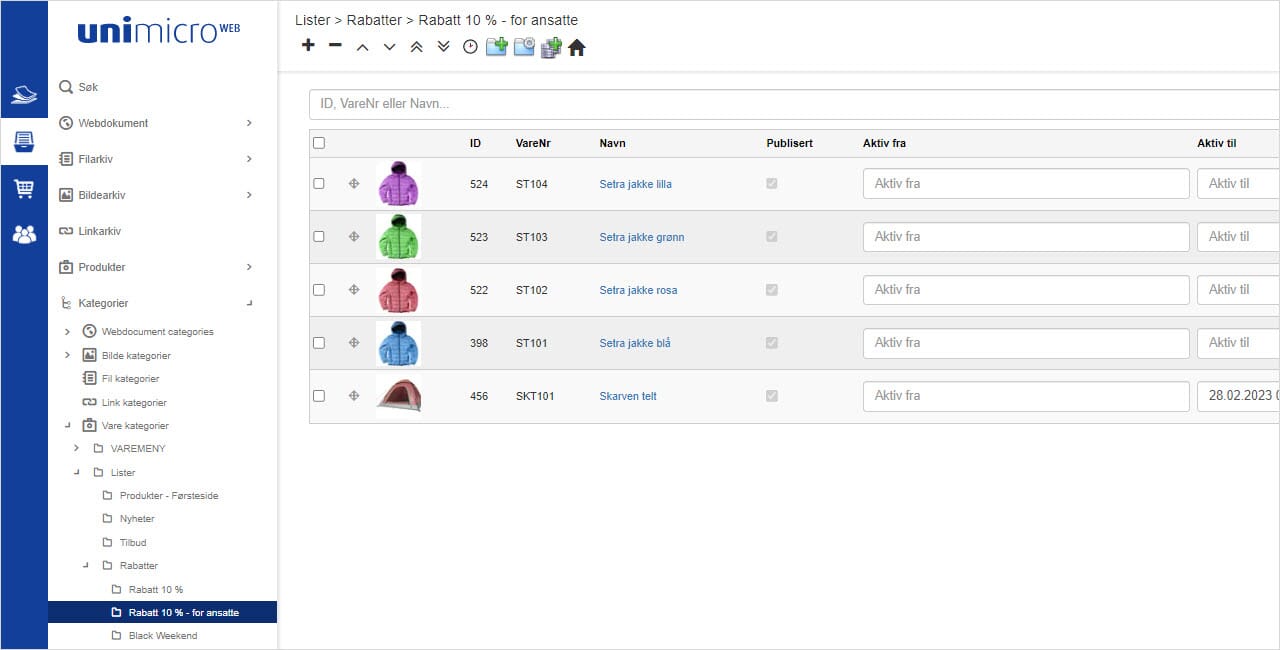Open the Setra jakke blå product link
Image resolution: width=1280 pixels, height=650 pixels.
point(634,343)
